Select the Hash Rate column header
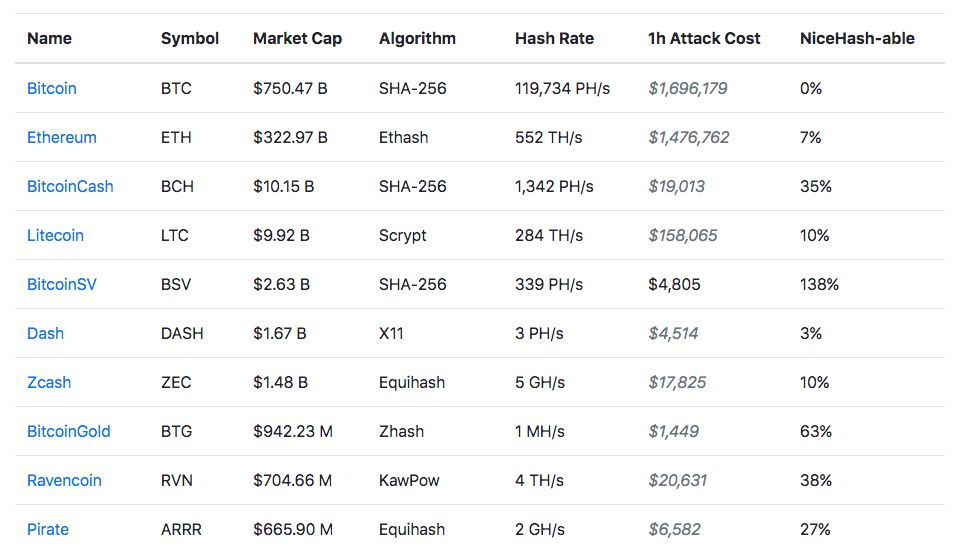The width and height of the screenshot is (955, 548). [x=554, y=39]
